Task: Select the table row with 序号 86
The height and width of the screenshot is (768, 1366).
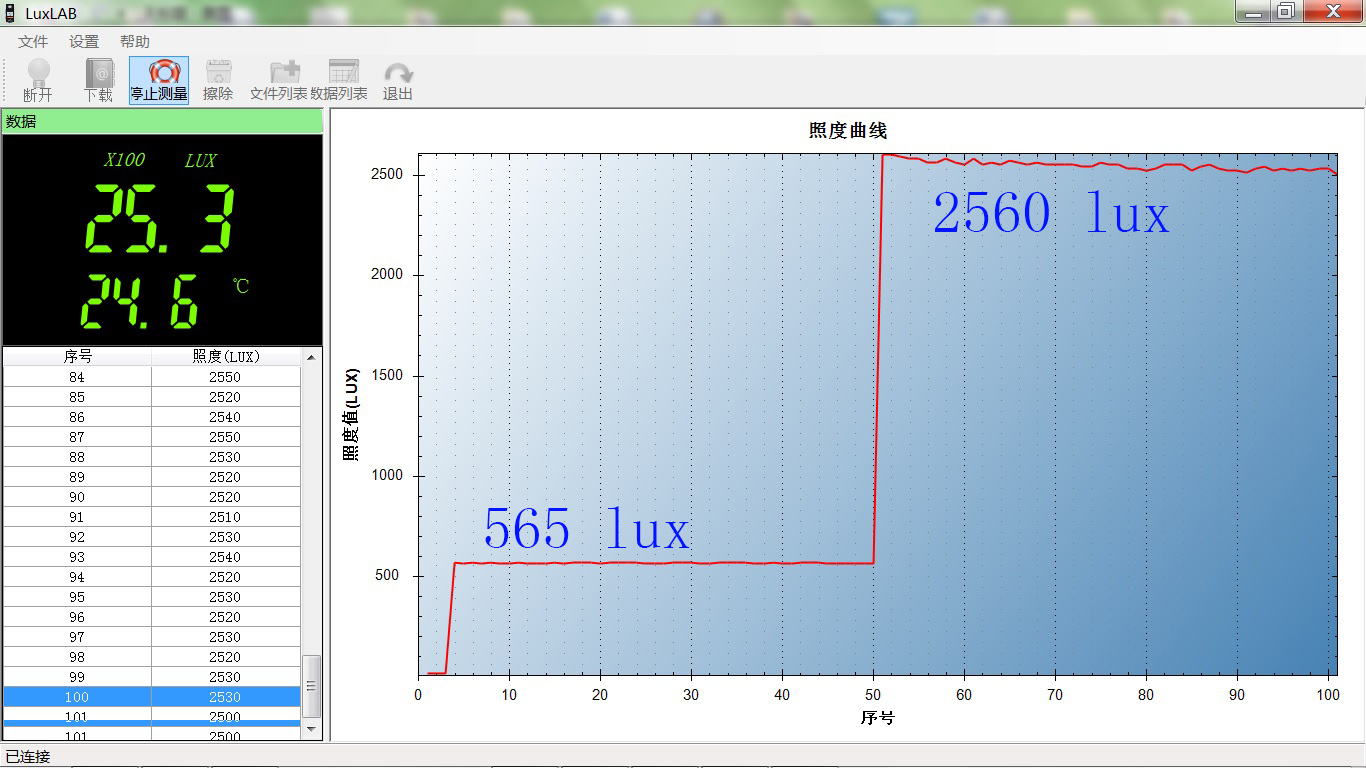Action: [152, 417]
